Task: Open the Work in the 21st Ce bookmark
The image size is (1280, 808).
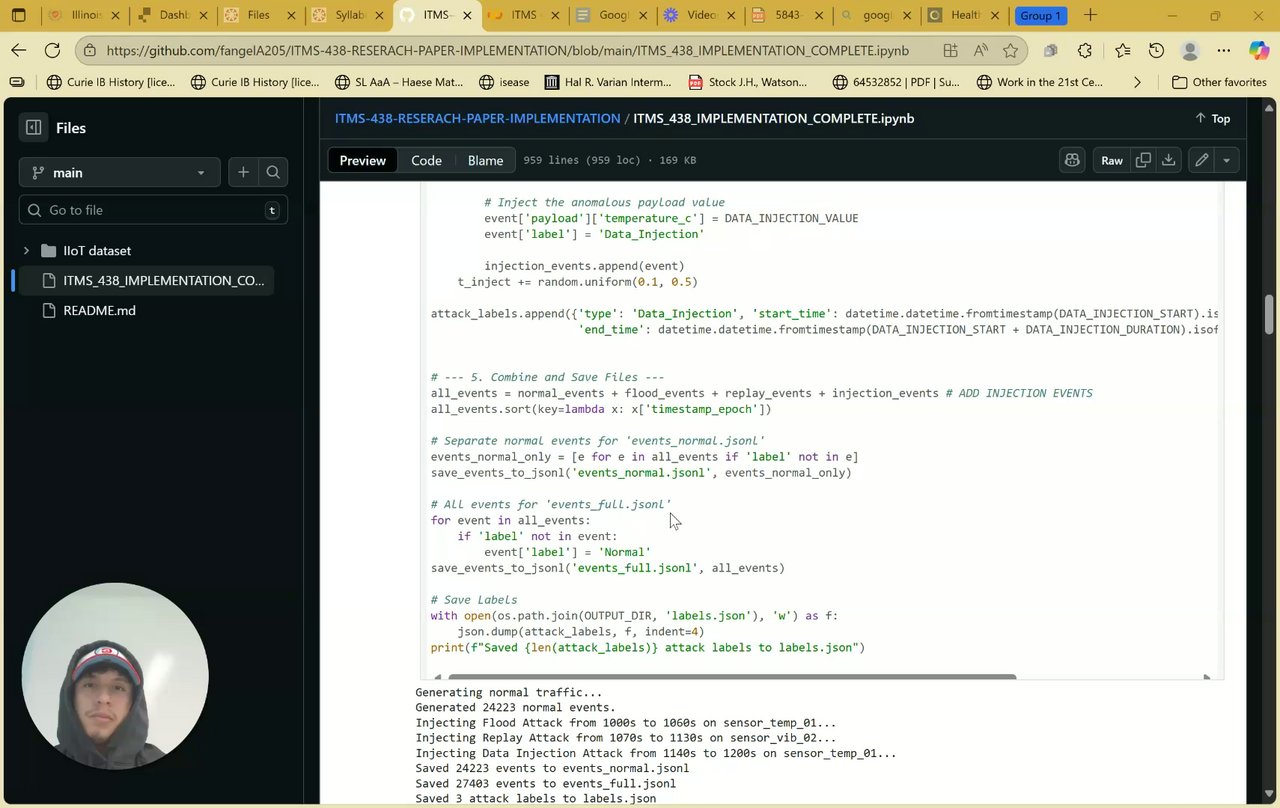Action: 1040,82
